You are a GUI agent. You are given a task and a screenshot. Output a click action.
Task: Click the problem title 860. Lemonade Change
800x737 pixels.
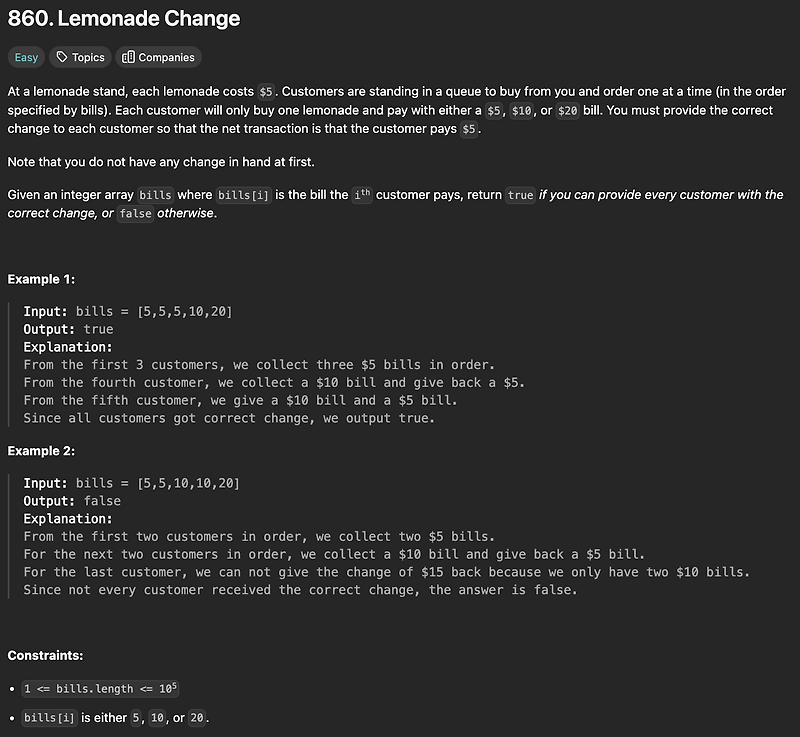tap(120, 18)
